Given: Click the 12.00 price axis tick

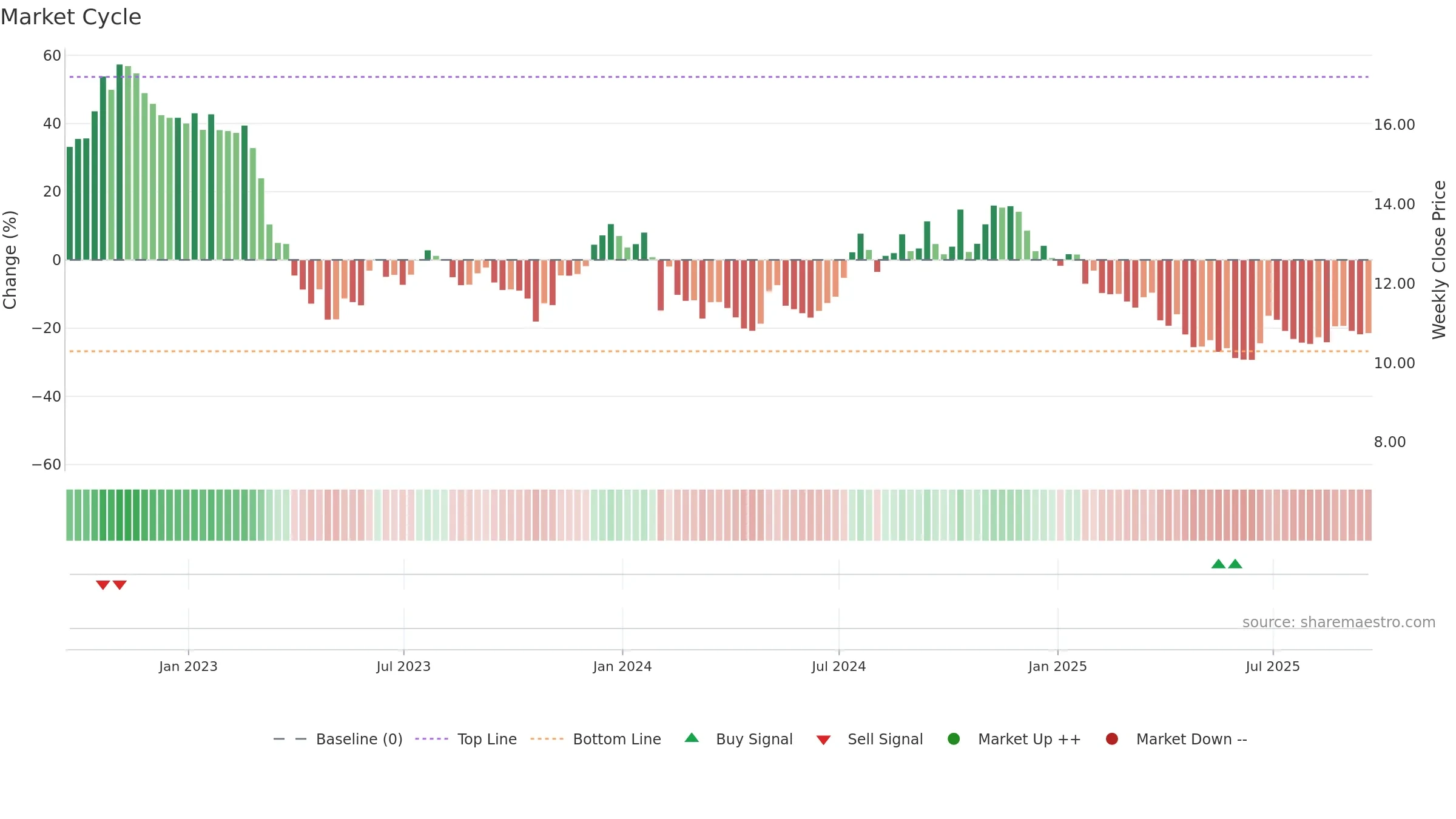Looking at the screenshot, I should [1395, 284].
